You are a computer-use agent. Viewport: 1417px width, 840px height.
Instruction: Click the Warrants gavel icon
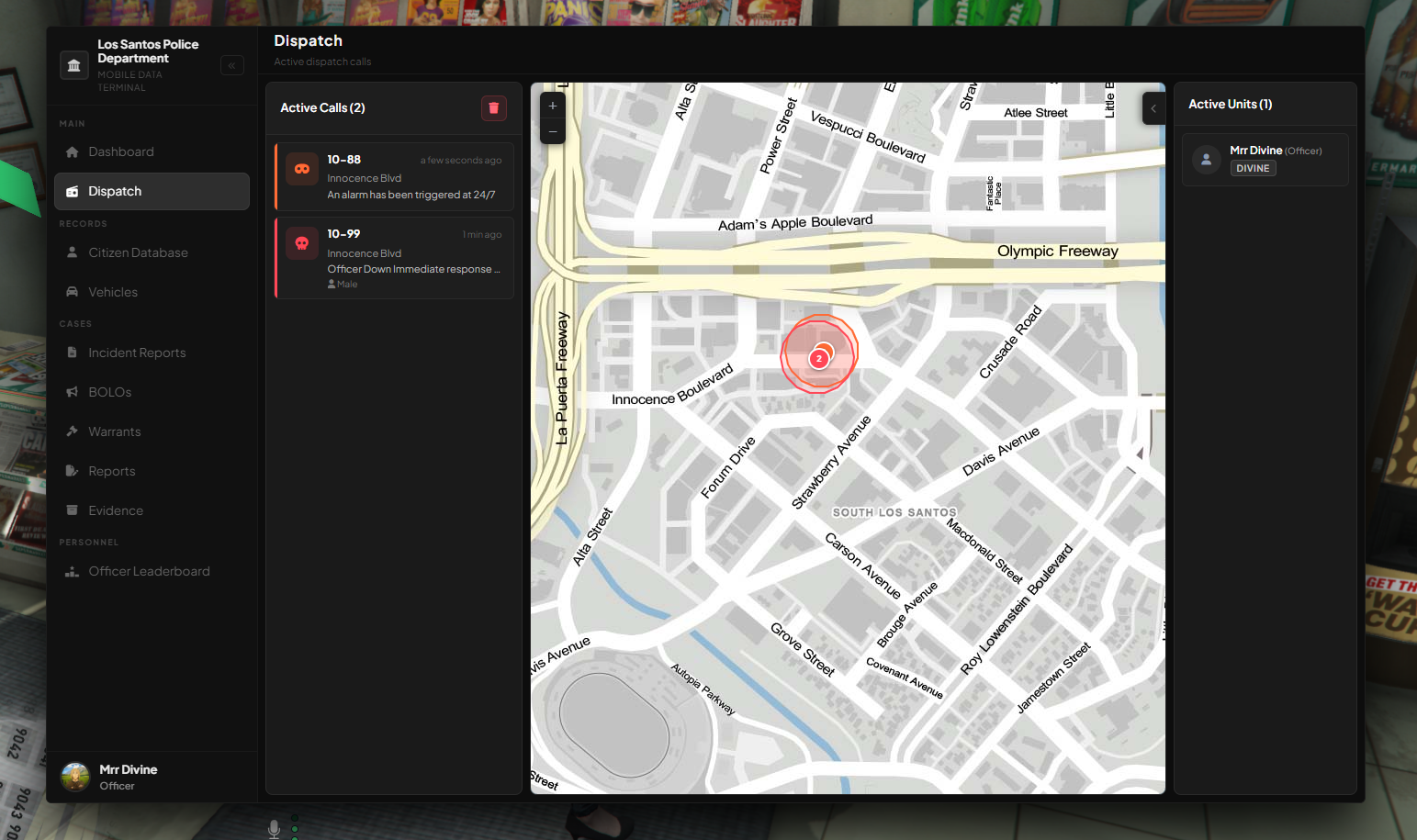click(x=72, y=431)
